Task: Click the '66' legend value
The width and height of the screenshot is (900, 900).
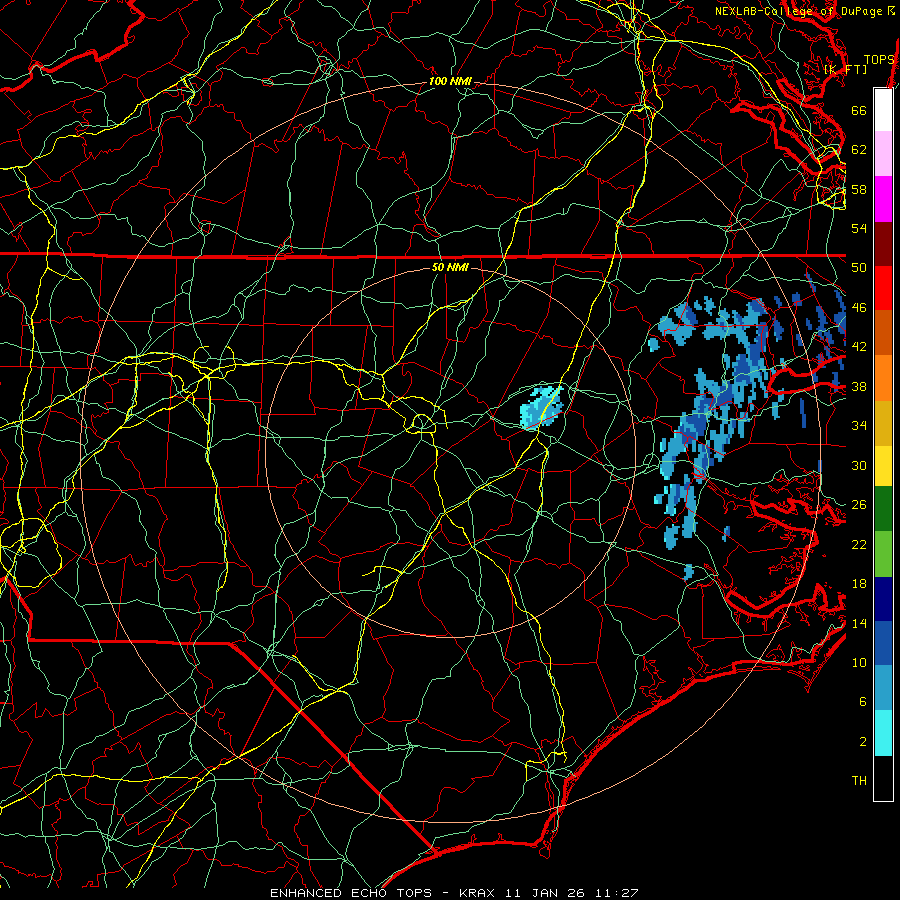Action: (x=859, y=110)
